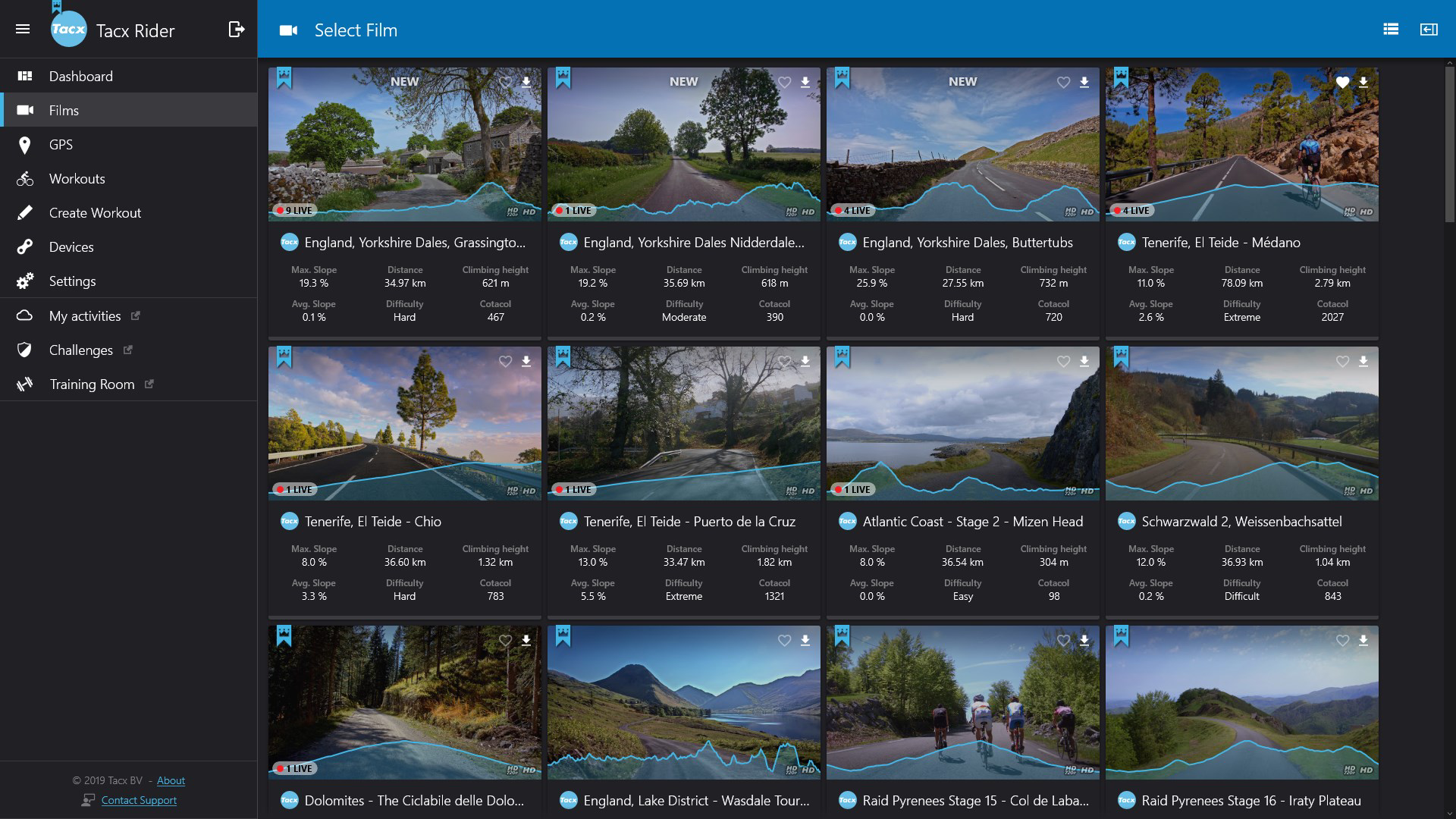Viewport: 1456px width, 819px height.
Task: Favorite the Grassington film with heart icon
Action: click(x=505, y=82)
